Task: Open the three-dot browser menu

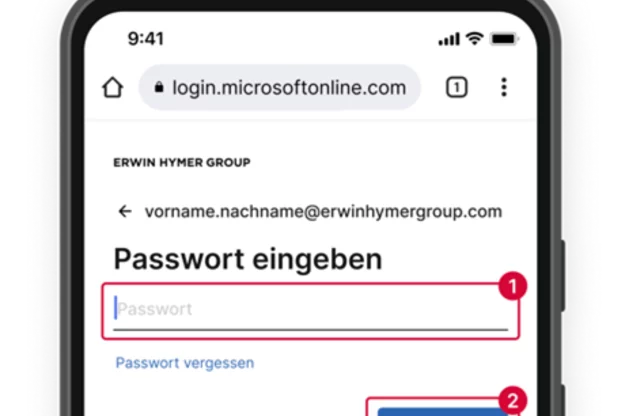Action: pos(504,87)
